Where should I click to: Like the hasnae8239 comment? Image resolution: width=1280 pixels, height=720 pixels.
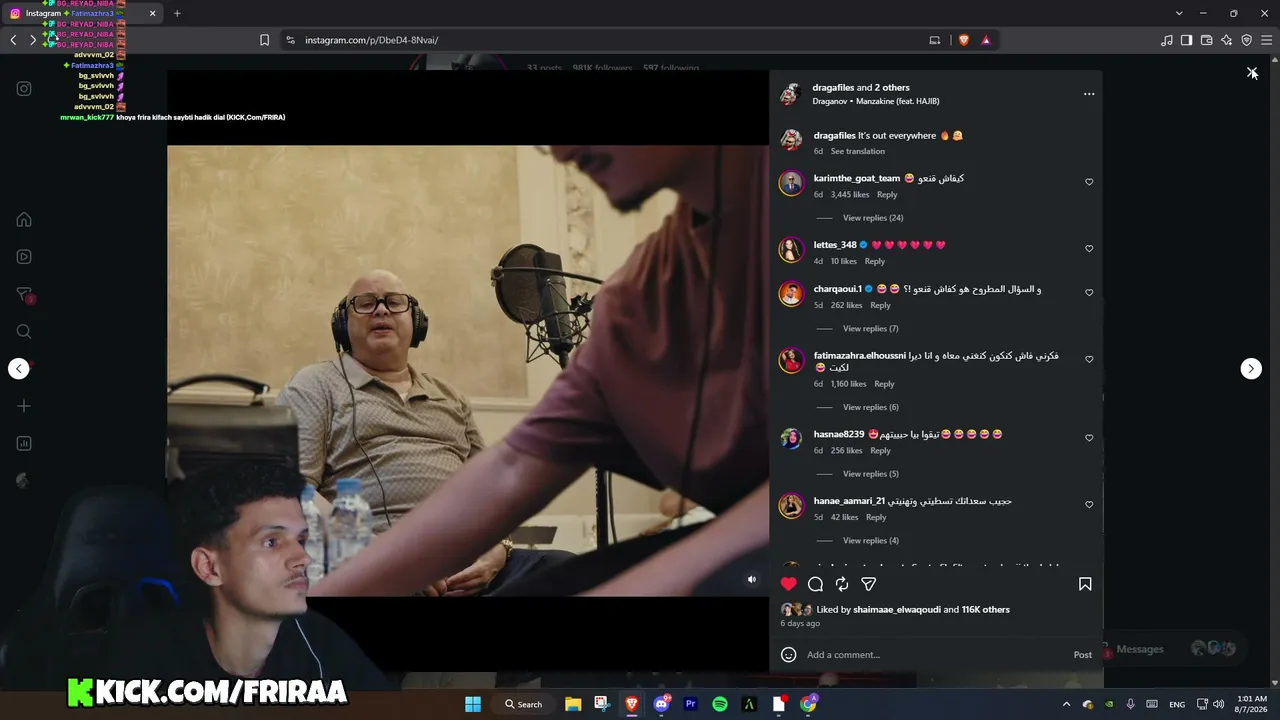(1089, 438)
